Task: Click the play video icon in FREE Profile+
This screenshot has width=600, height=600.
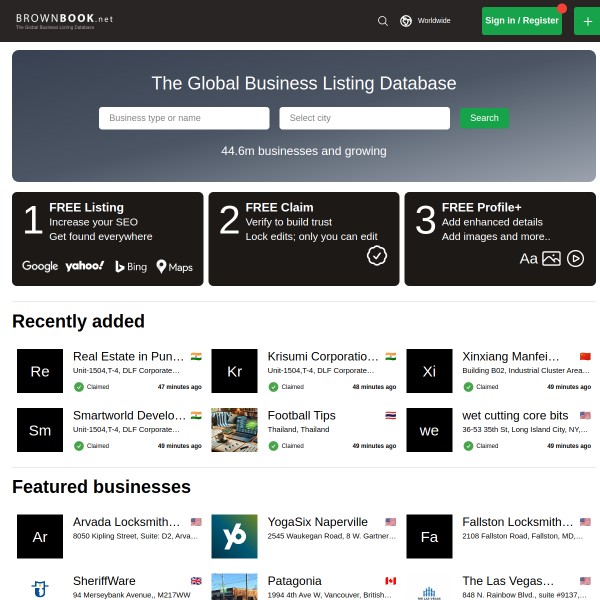Action: click(576, 259)
